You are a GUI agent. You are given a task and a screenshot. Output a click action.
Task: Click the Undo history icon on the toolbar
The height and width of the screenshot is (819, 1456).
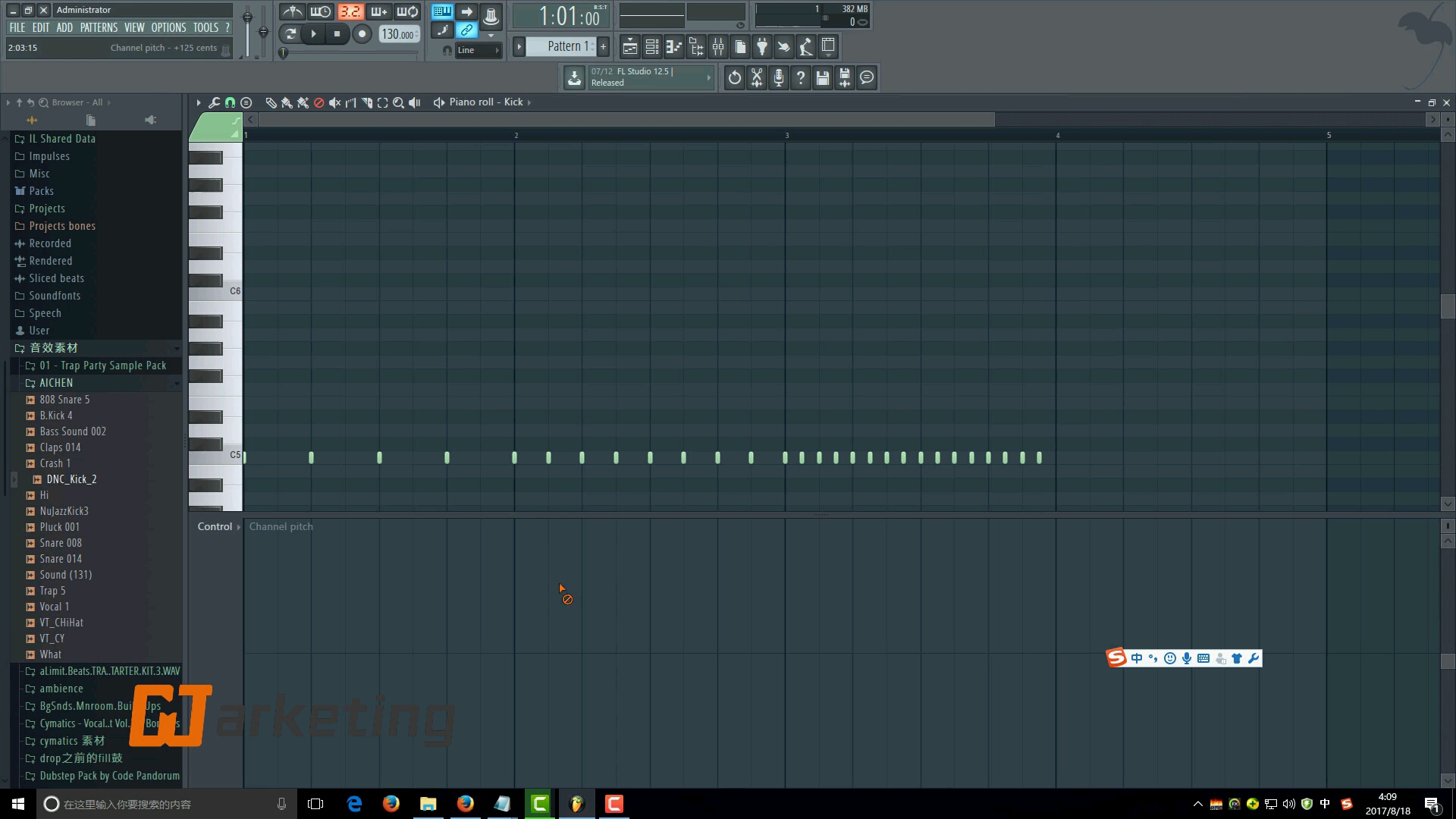(733, 77)
